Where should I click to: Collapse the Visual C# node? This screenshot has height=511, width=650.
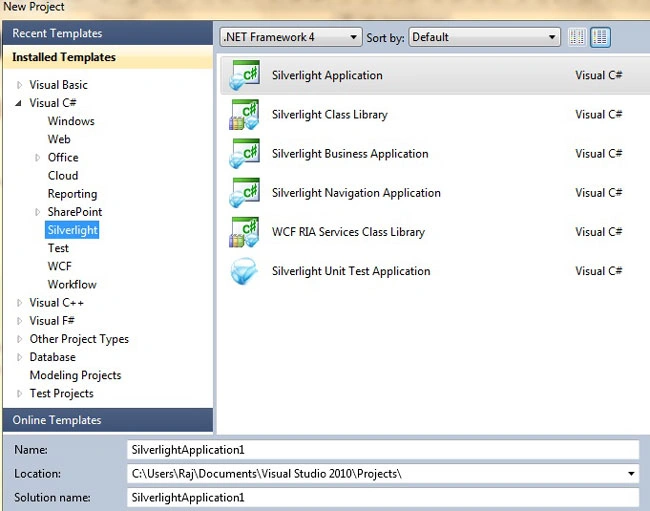click(x=18, y=103)
